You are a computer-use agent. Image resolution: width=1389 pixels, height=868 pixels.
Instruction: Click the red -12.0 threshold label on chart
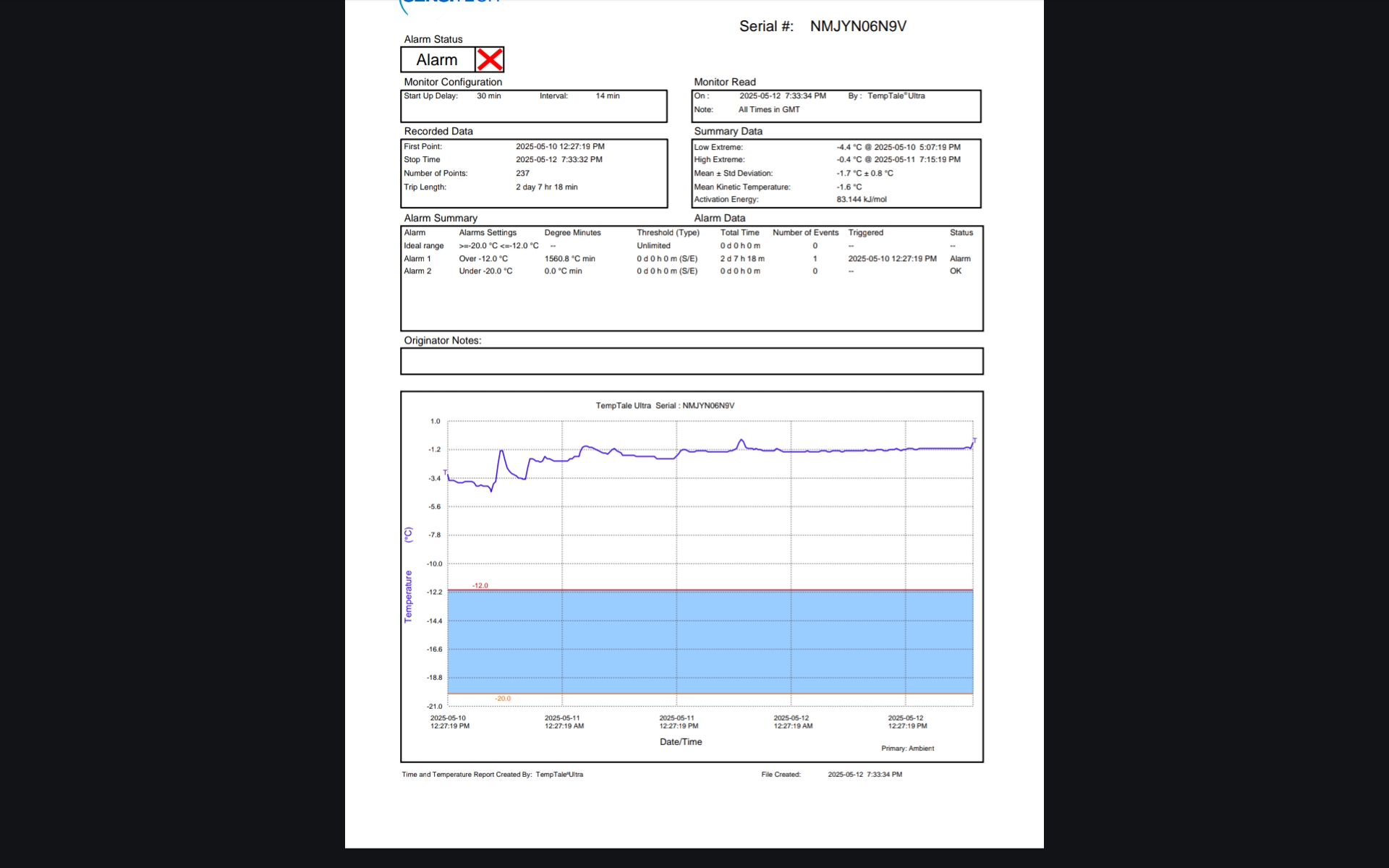tap(480, 585)
